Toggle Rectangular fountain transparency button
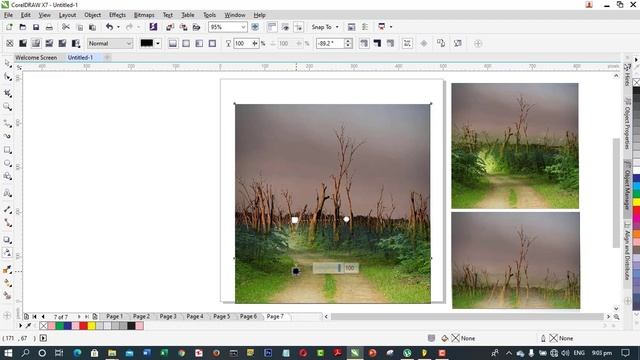 click(212, 43)
